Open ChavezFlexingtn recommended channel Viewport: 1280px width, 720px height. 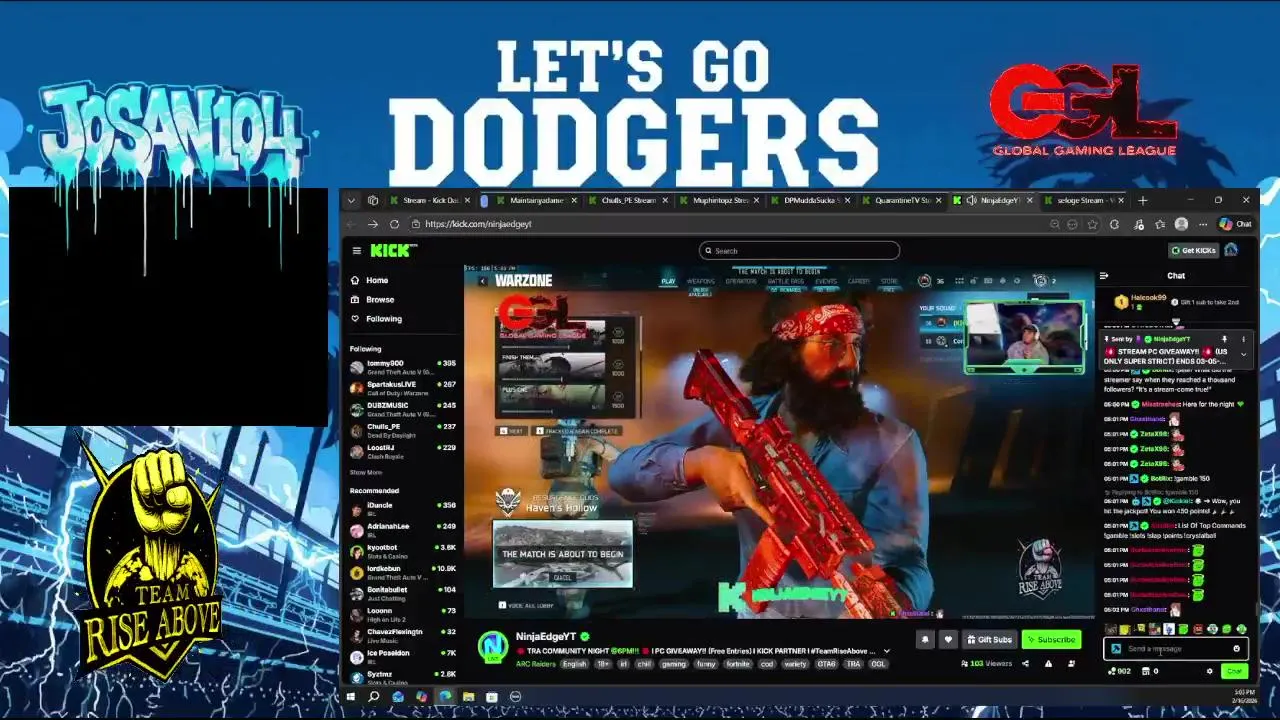(403, 635)
